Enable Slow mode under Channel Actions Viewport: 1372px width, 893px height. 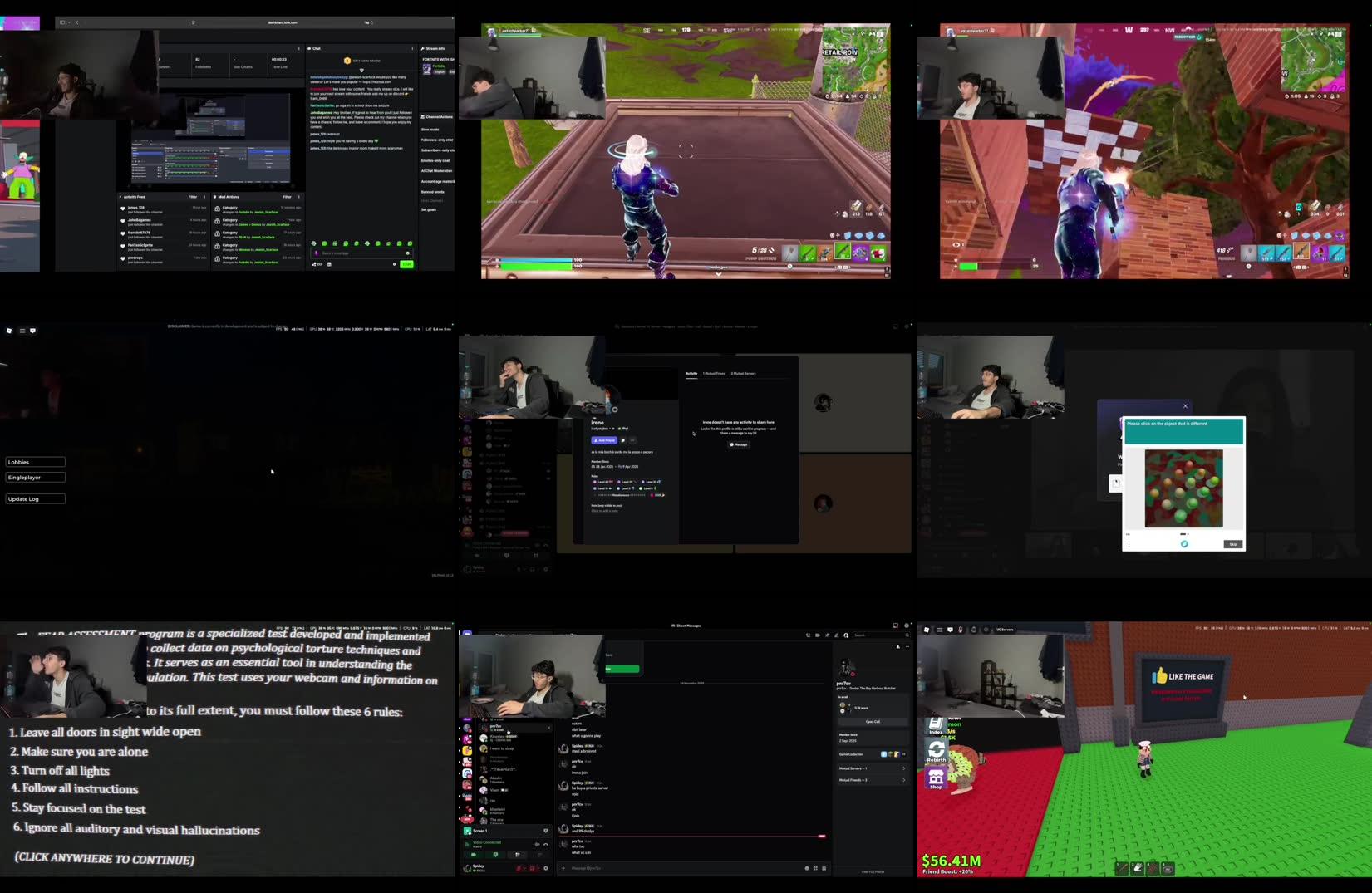[x=430, y=130]
